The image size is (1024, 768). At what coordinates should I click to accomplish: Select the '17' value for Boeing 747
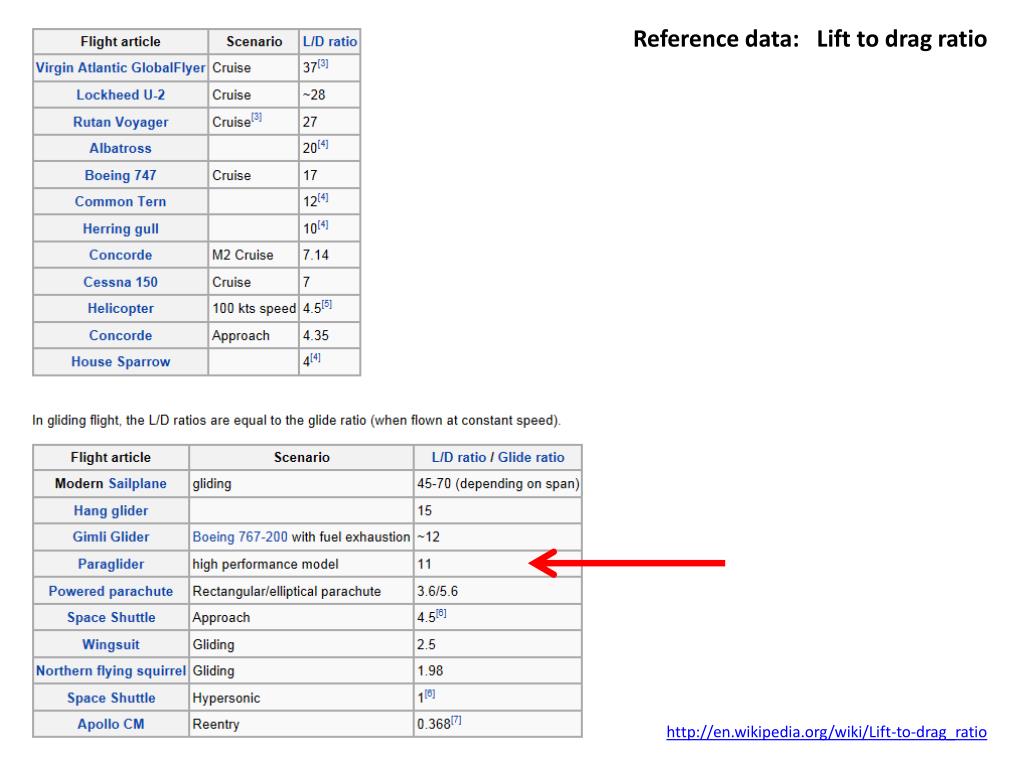310,176
